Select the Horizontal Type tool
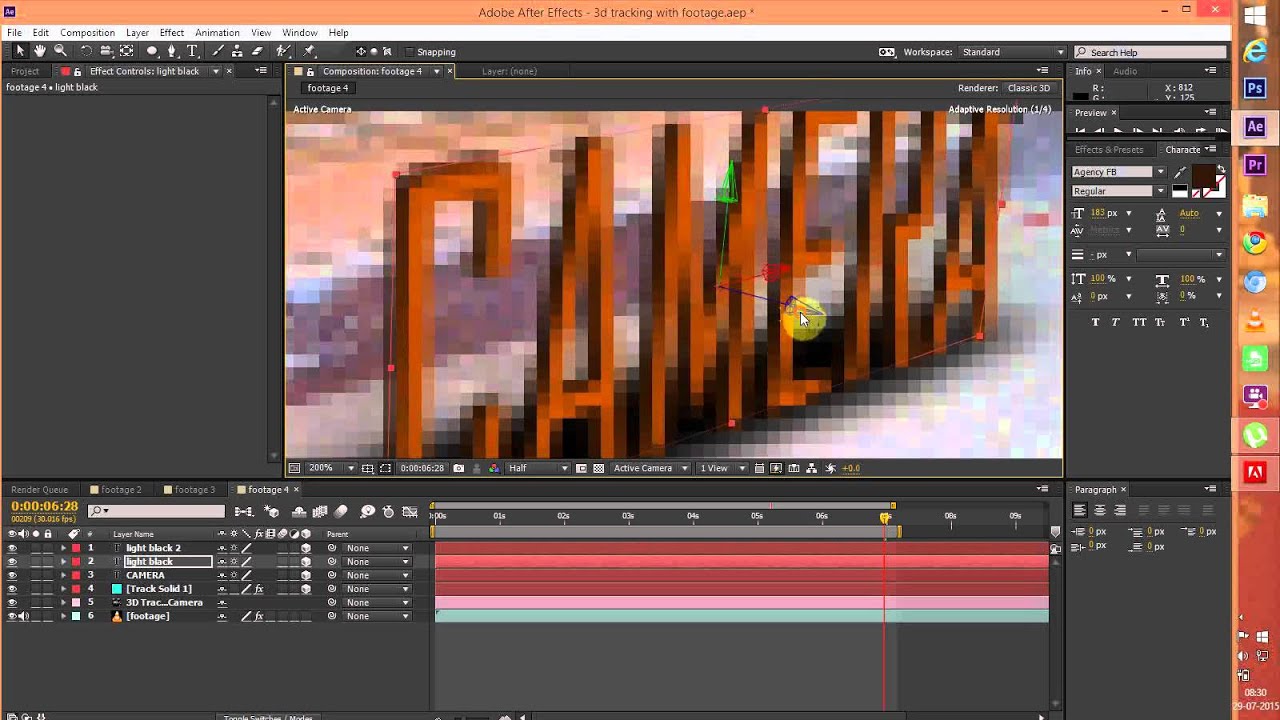 192,51
